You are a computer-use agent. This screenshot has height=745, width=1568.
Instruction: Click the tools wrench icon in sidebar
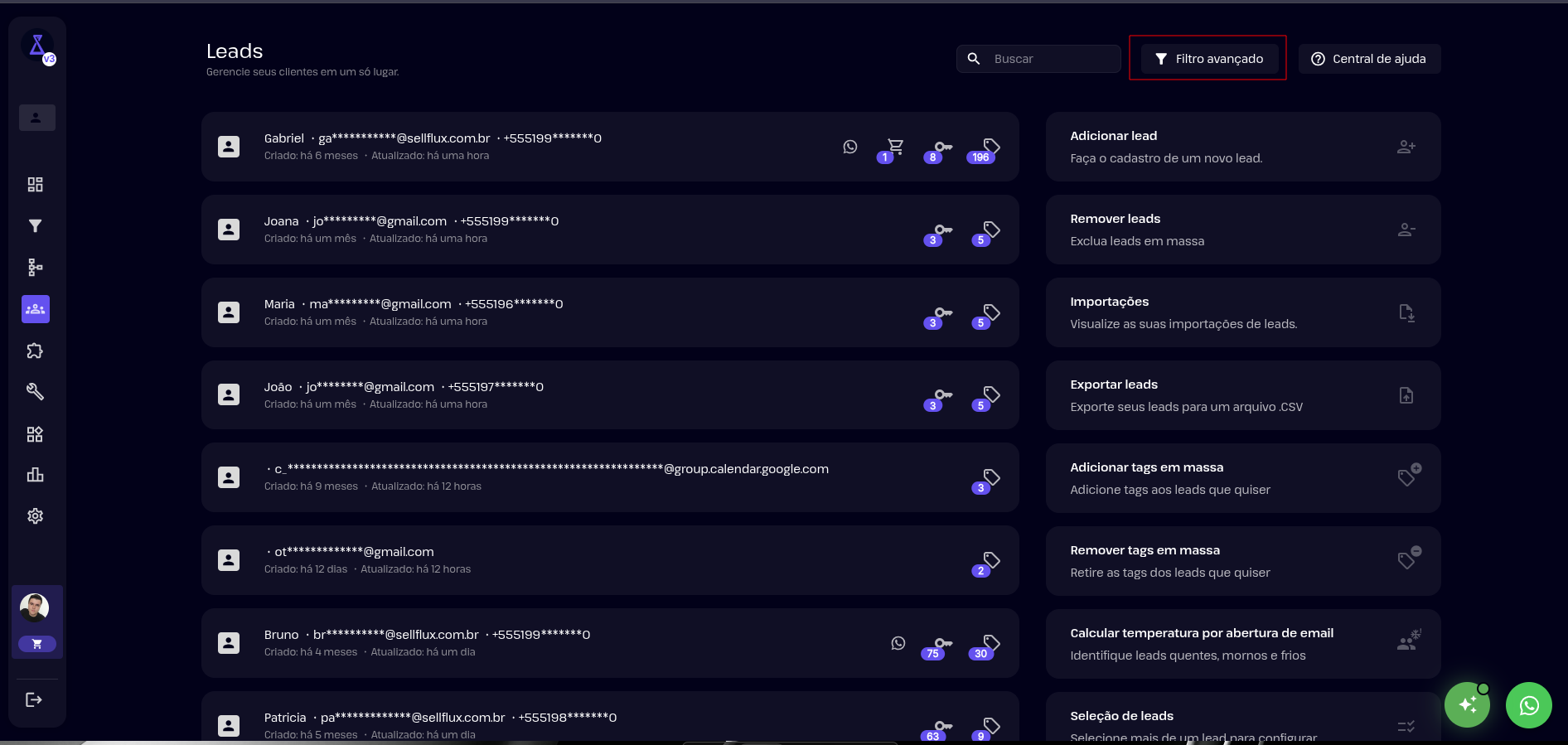point(35,392)
